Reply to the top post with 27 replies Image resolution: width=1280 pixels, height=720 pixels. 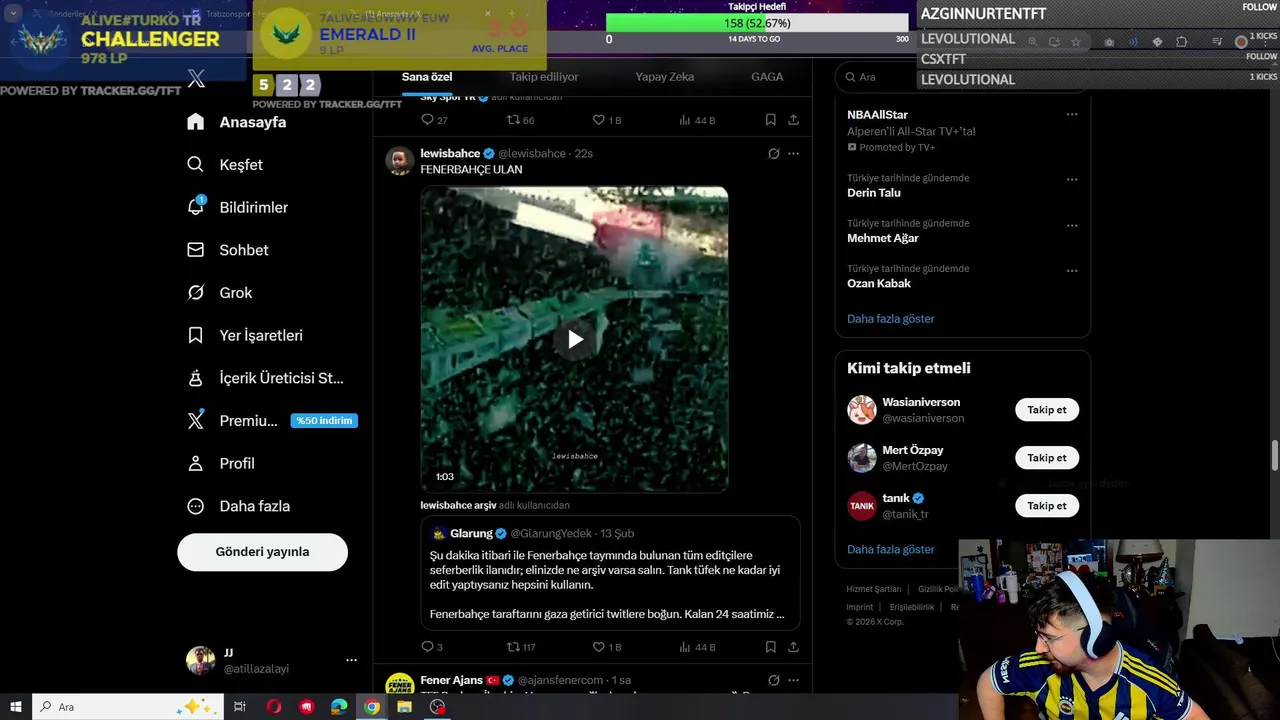tap(434, 120)
